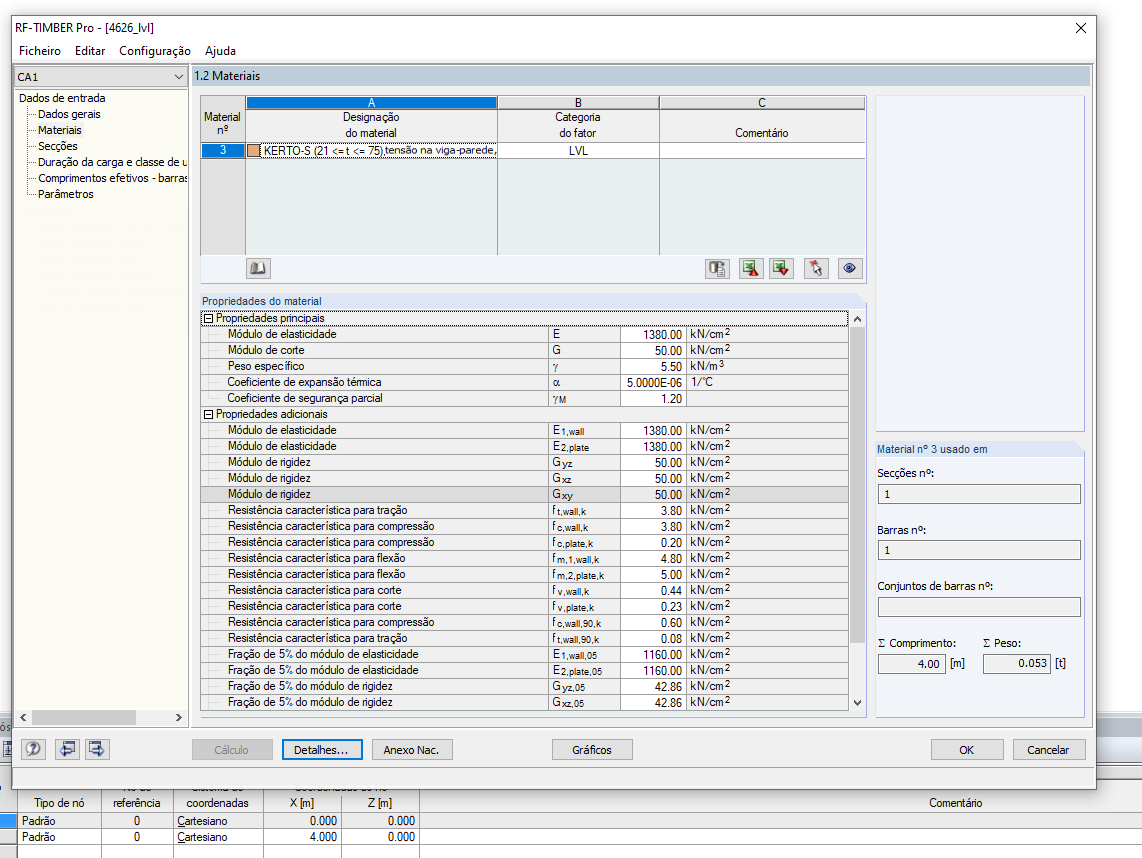The height and width of the screenshot is (858, 1142).
Task: Click the fv,plate,k shear value 0.23
Action: 653,607
